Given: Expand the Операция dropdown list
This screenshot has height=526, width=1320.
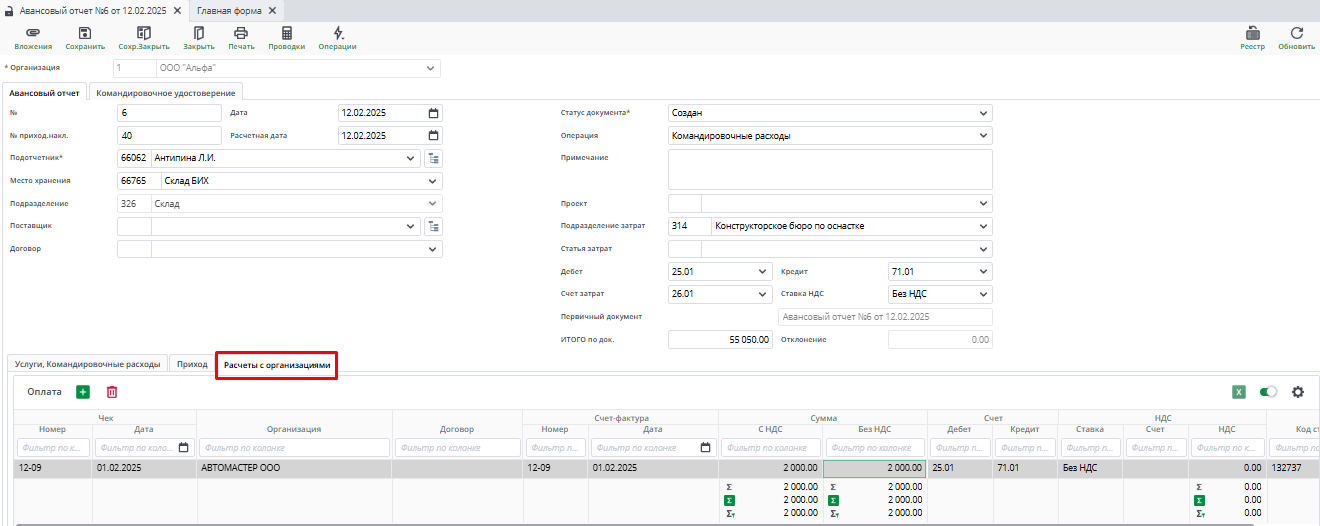Looking at the screenshot, I should tap(984, 135).
